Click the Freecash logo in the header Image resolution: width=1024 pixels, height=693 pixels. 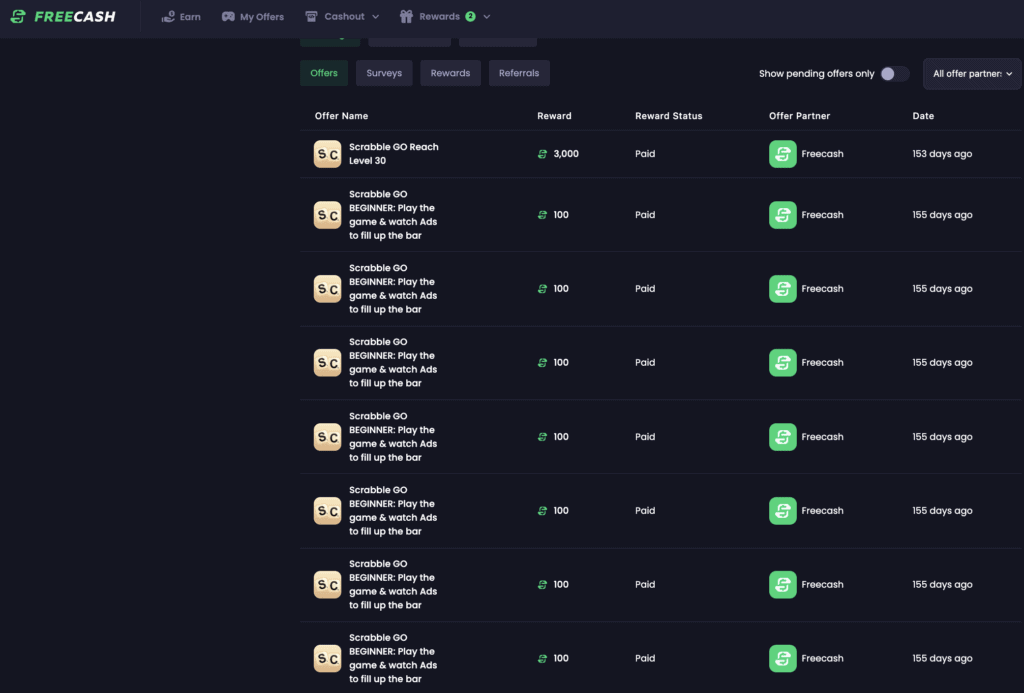tap(63, 16)
